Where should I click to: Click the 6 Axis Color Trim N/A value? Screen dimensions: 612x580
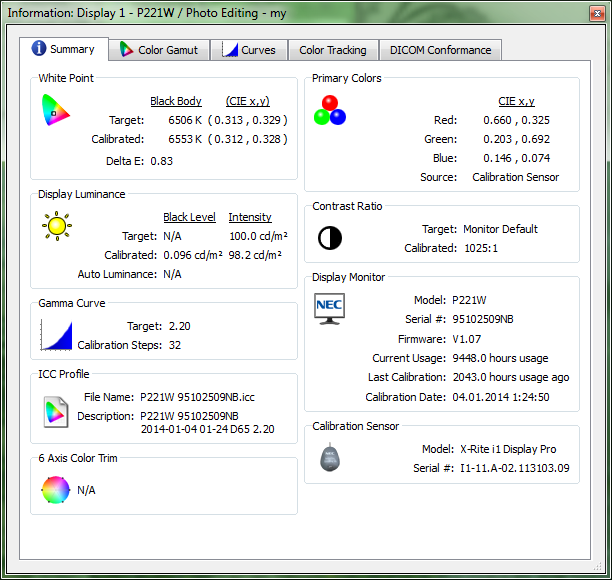[86, 490]
